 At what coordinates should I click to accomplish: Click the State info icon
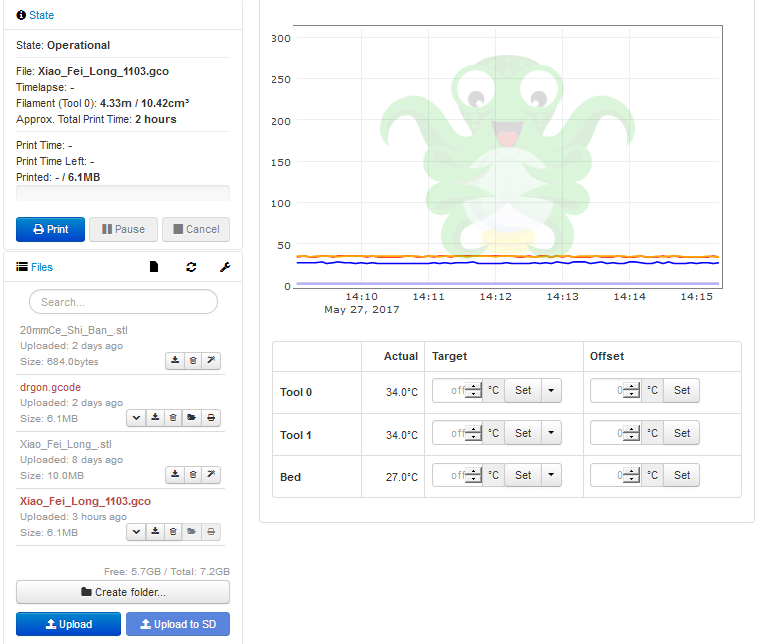point(21,15)
